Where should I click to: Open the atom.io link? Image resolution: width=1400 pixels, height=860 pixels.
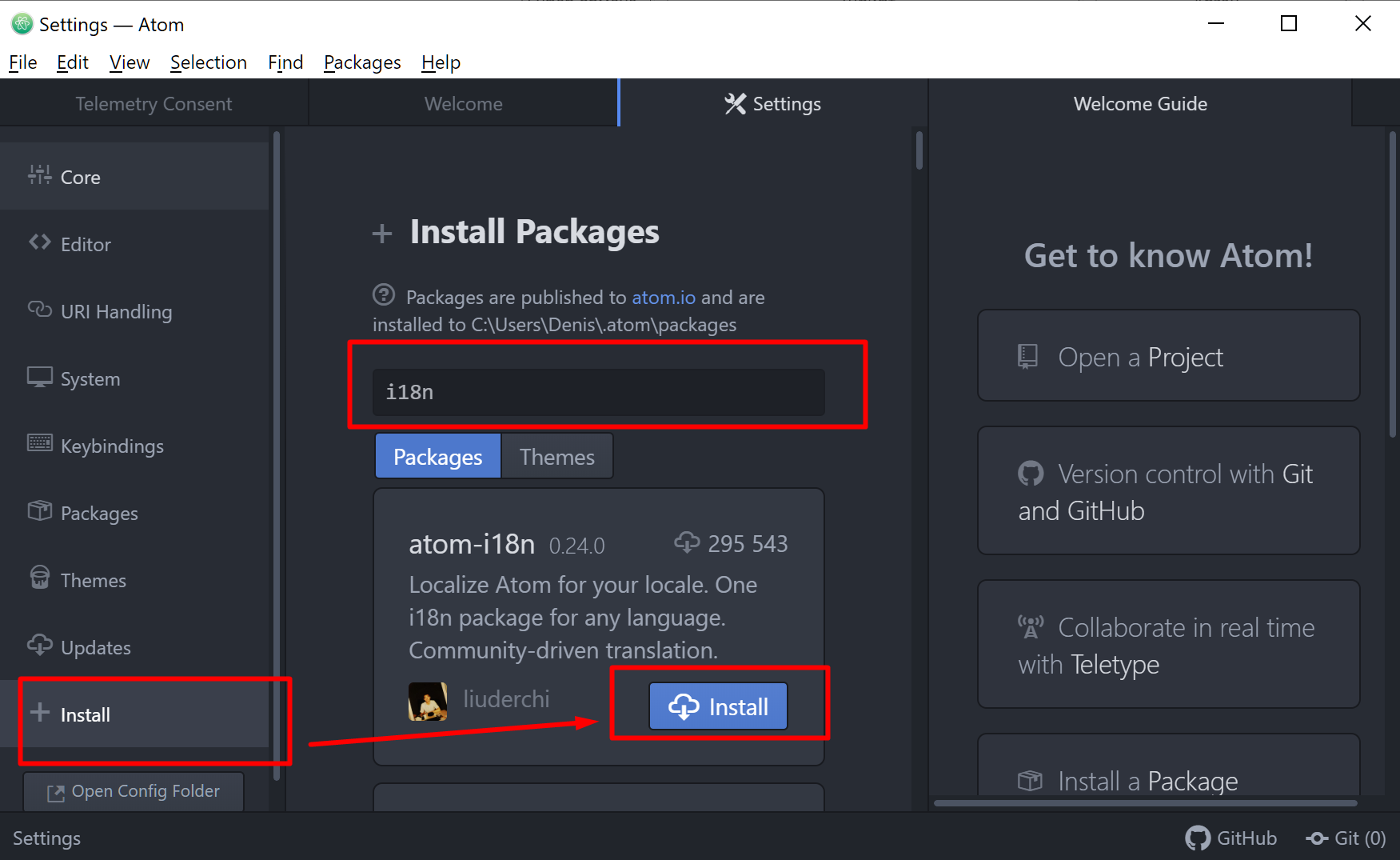coord(664,298)
